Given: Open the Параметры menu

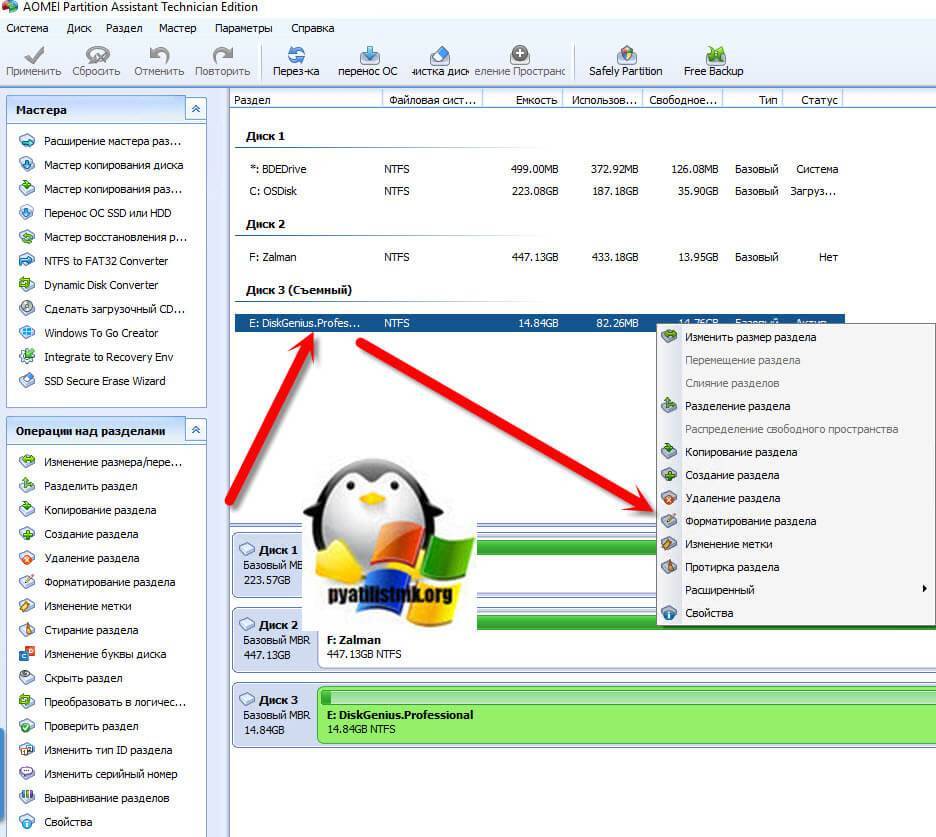Looking at the screenshot, I should 243,28.
